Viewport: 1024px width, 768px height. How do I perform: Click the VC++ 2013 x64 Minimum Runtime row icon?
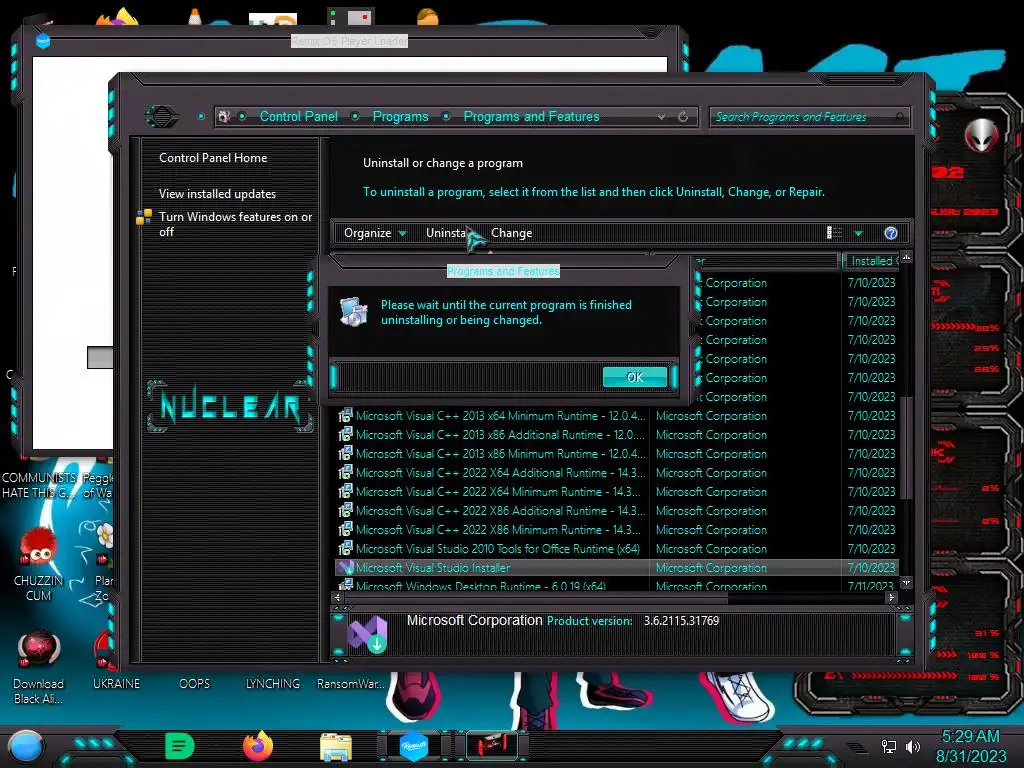(345, 415)
